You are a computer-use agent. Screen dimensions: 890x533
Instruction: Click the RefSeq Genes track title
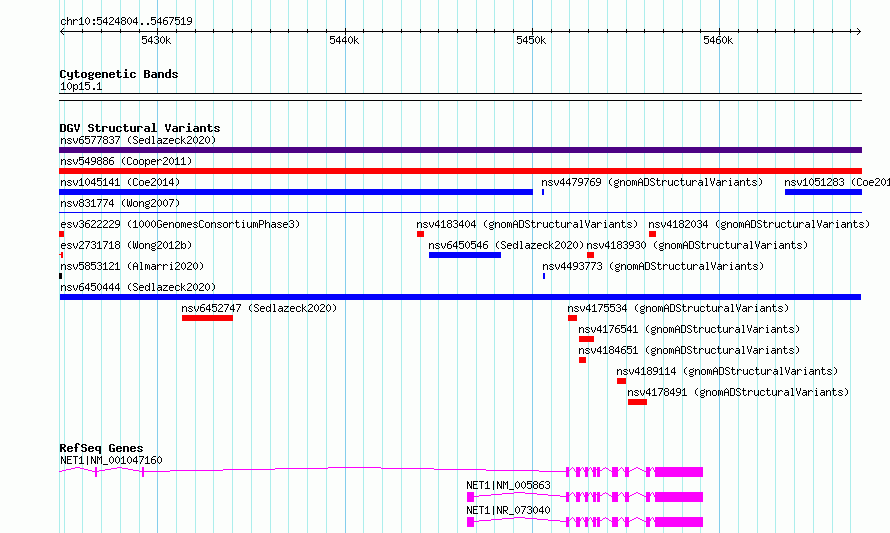101,448
